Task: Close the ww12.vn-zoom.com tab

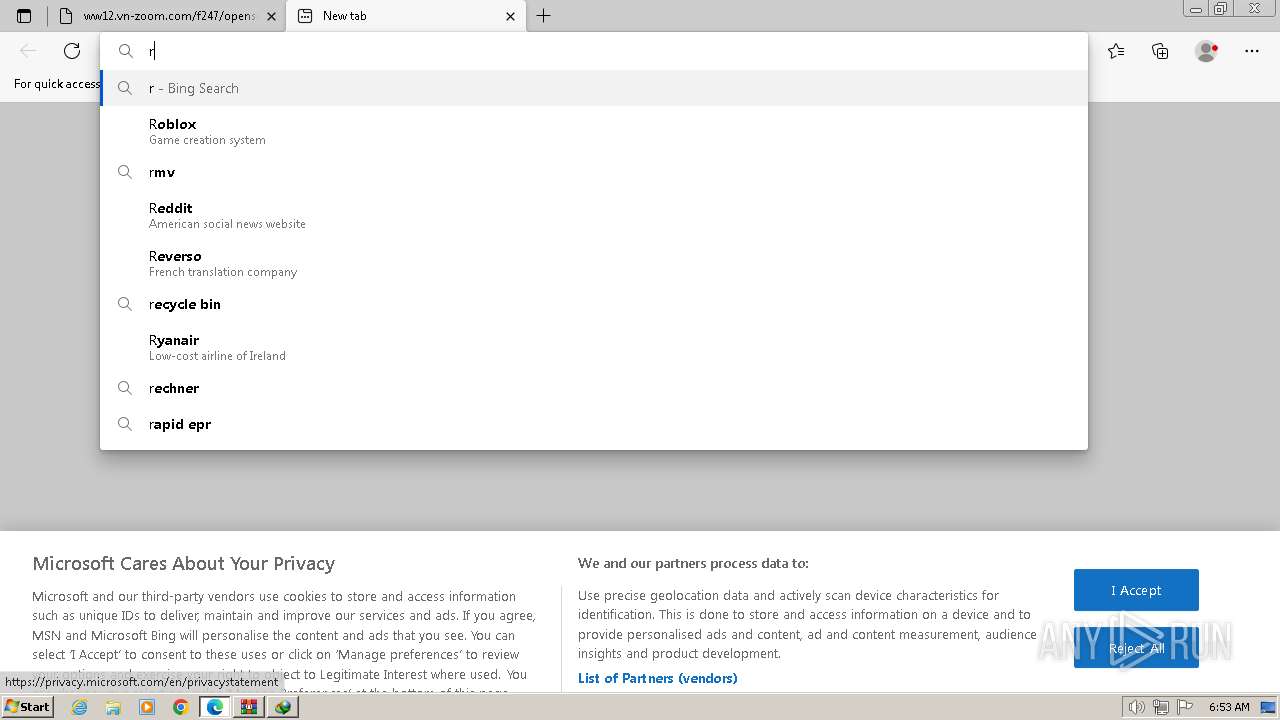Action: tap(271, 16)
